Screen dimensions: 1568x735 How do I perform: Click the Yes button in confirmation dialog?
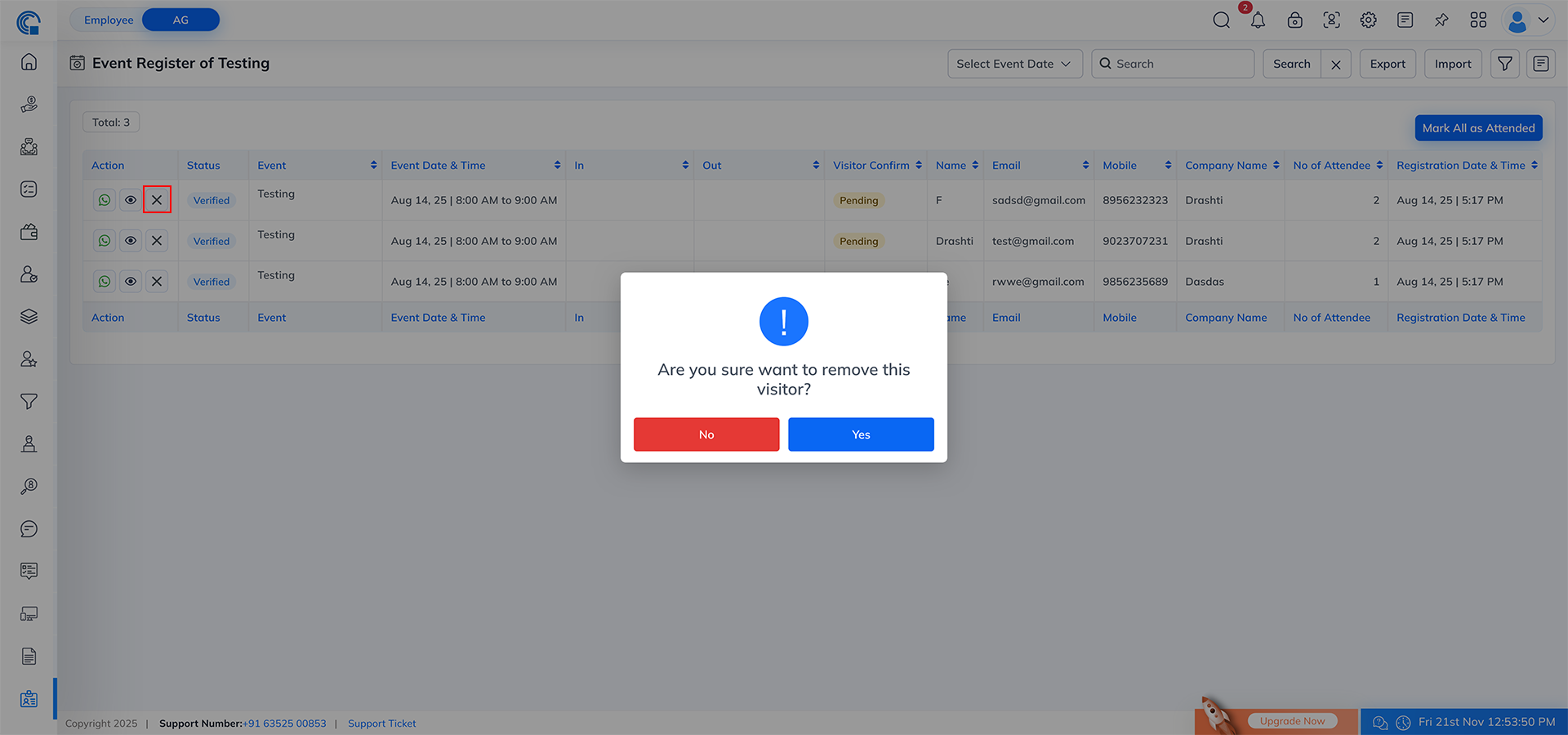[861, 434]
